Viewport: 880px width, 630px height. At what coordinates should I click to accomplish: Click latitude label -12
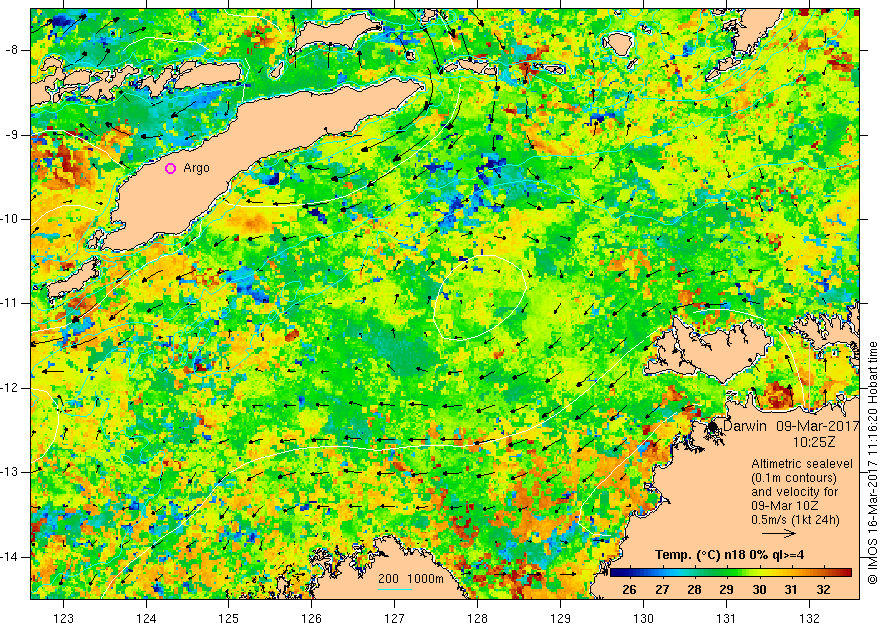pos(11,388)
